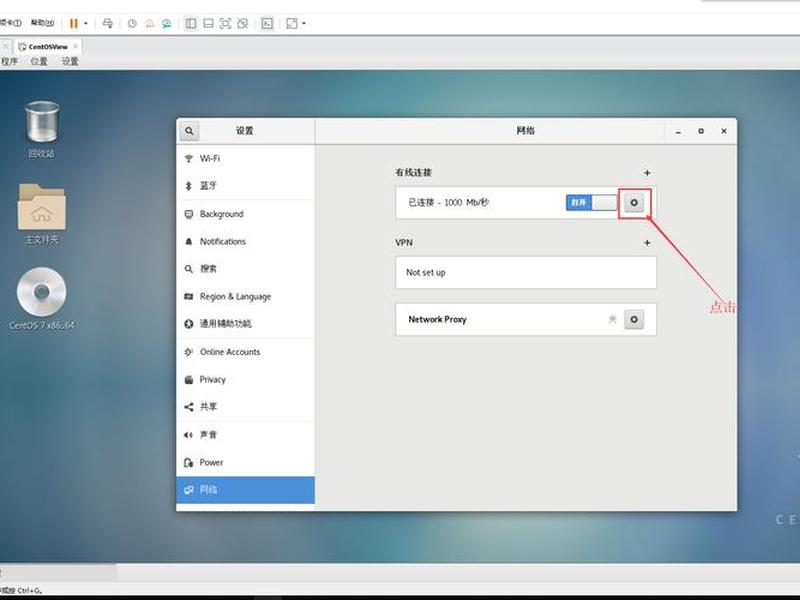Open Privacy in the settings sidebar
Viewport: 800px width, 600px height.
point(245,380)
